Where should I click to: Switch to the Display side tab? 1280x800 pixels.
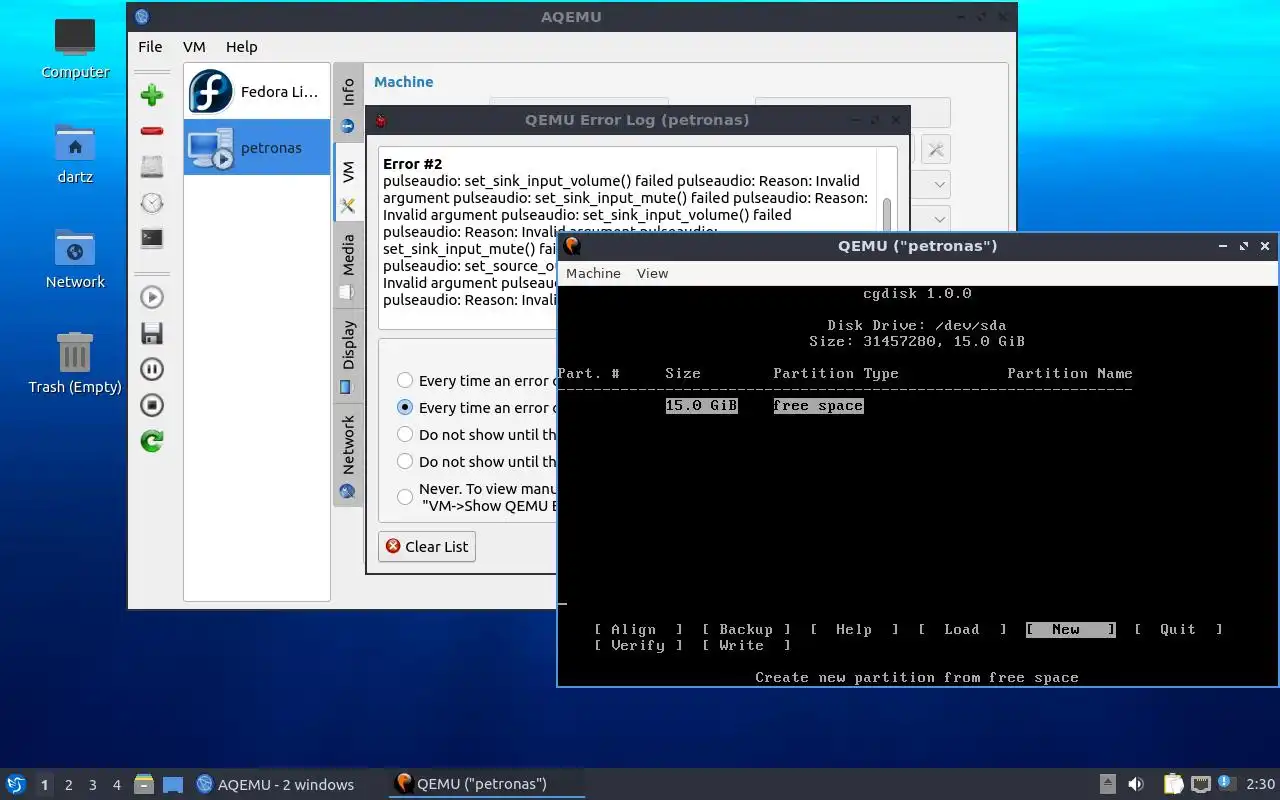coord(348,356)
